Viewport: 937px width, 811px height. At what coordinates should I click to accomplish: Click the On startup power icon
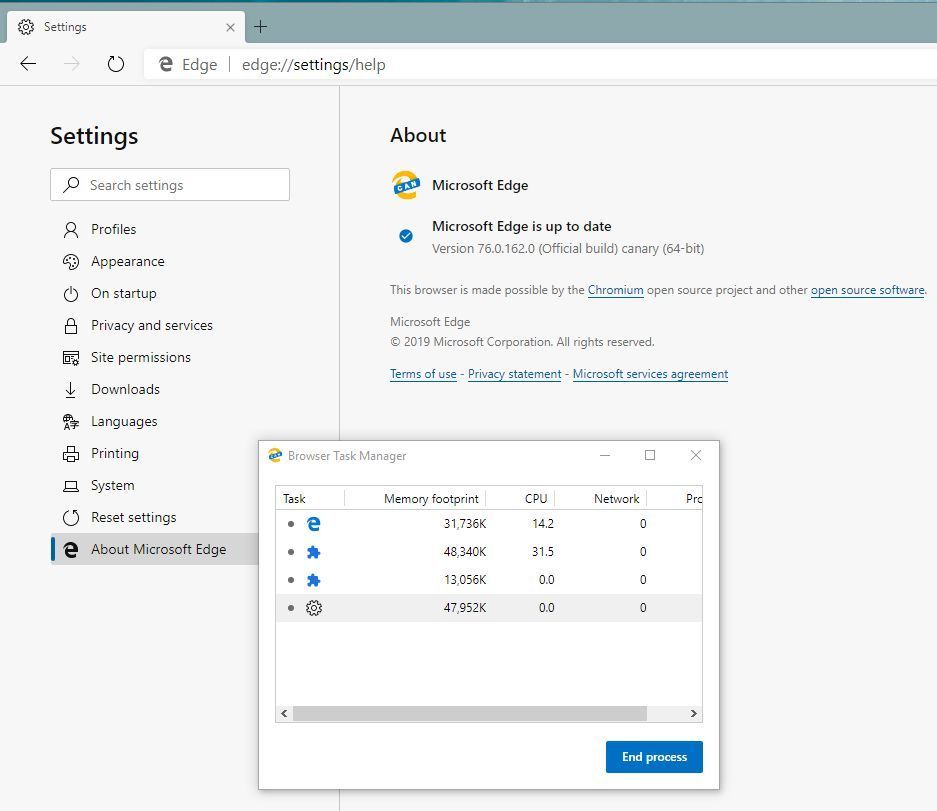[x=71, y=294]
